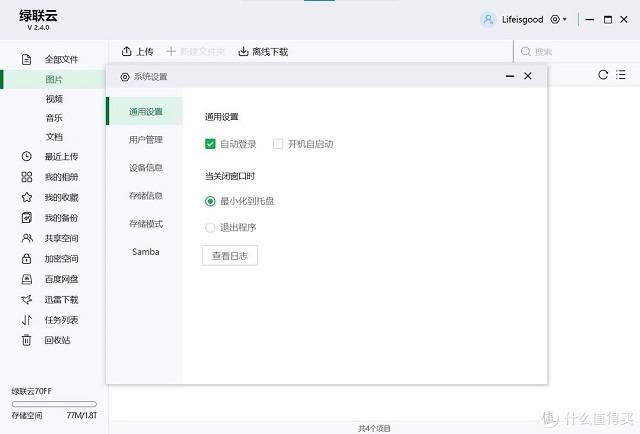Switch to 设备信息 tab
640x434 pixels.
tap(144, 167)
